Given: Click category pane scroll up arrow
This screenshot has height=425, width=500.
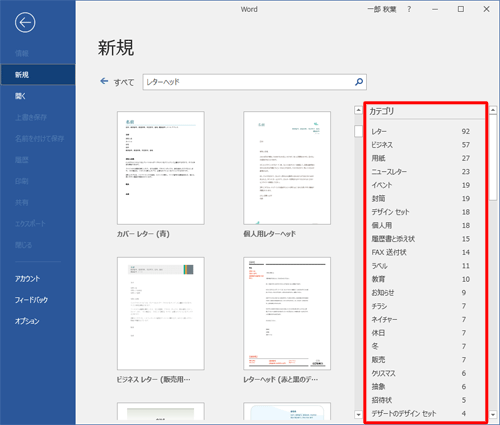Looking at the screenshot, I should pos(493,110).
